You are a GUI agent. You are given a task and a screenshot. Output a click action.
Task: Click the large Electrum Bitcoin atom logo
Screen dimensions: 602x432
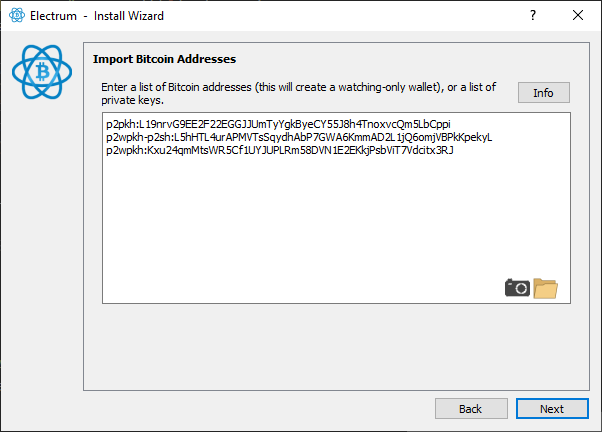coord(42,72)
